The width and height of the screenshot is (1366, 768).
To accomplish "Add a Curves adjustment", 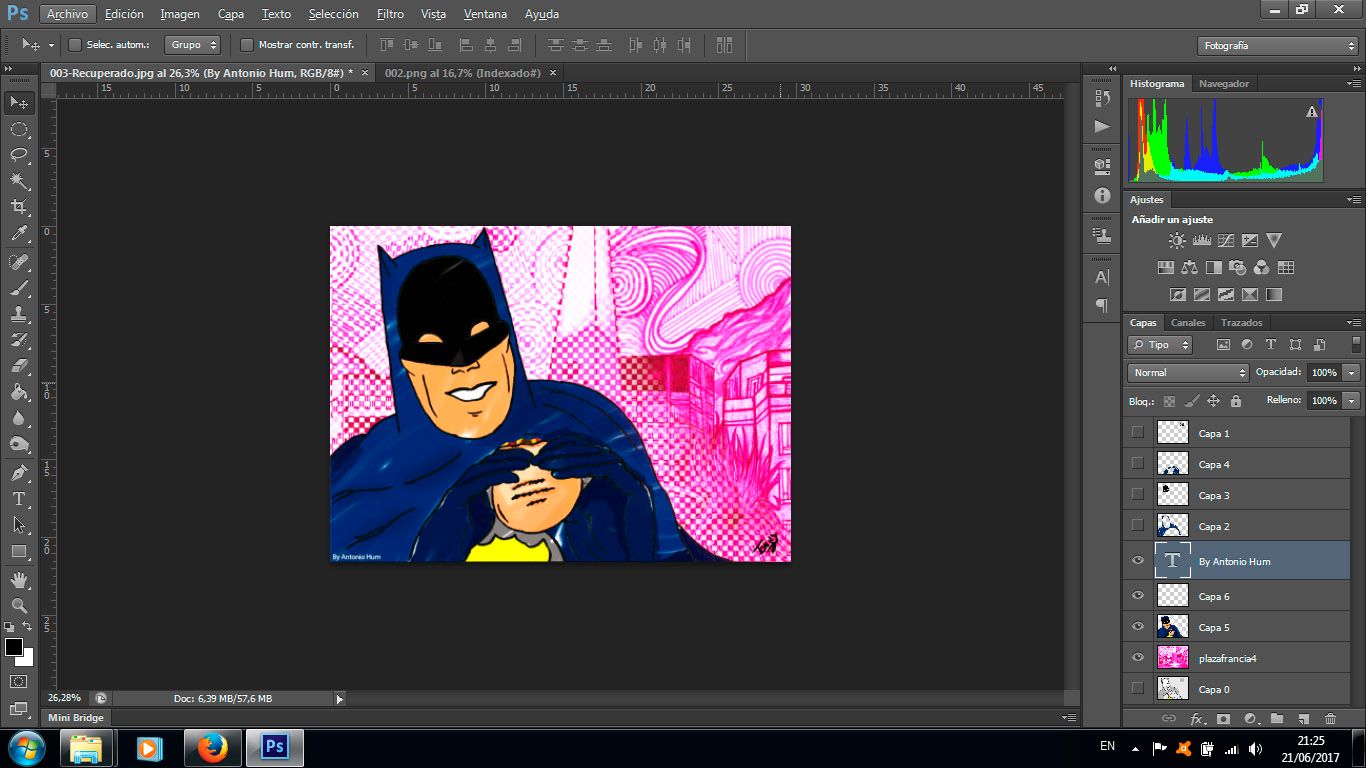I will [1226, 241].
